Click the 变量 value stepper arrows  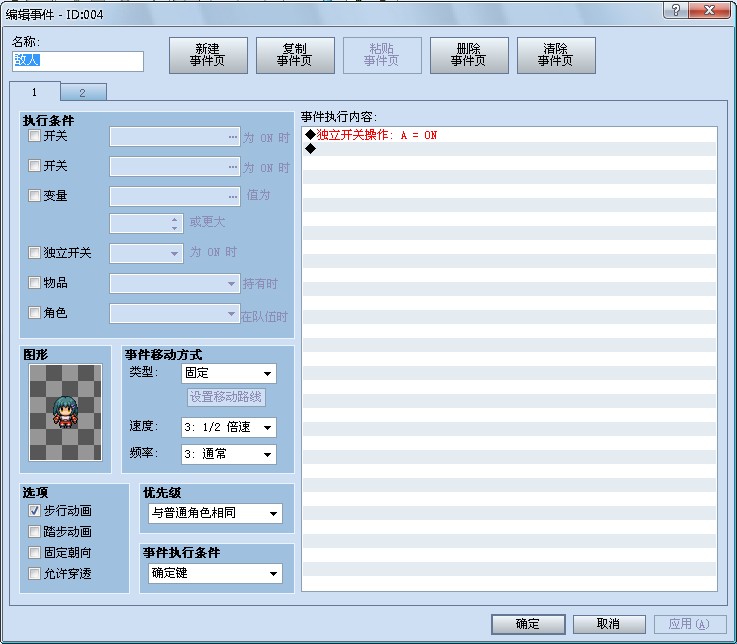click(174, 224)
